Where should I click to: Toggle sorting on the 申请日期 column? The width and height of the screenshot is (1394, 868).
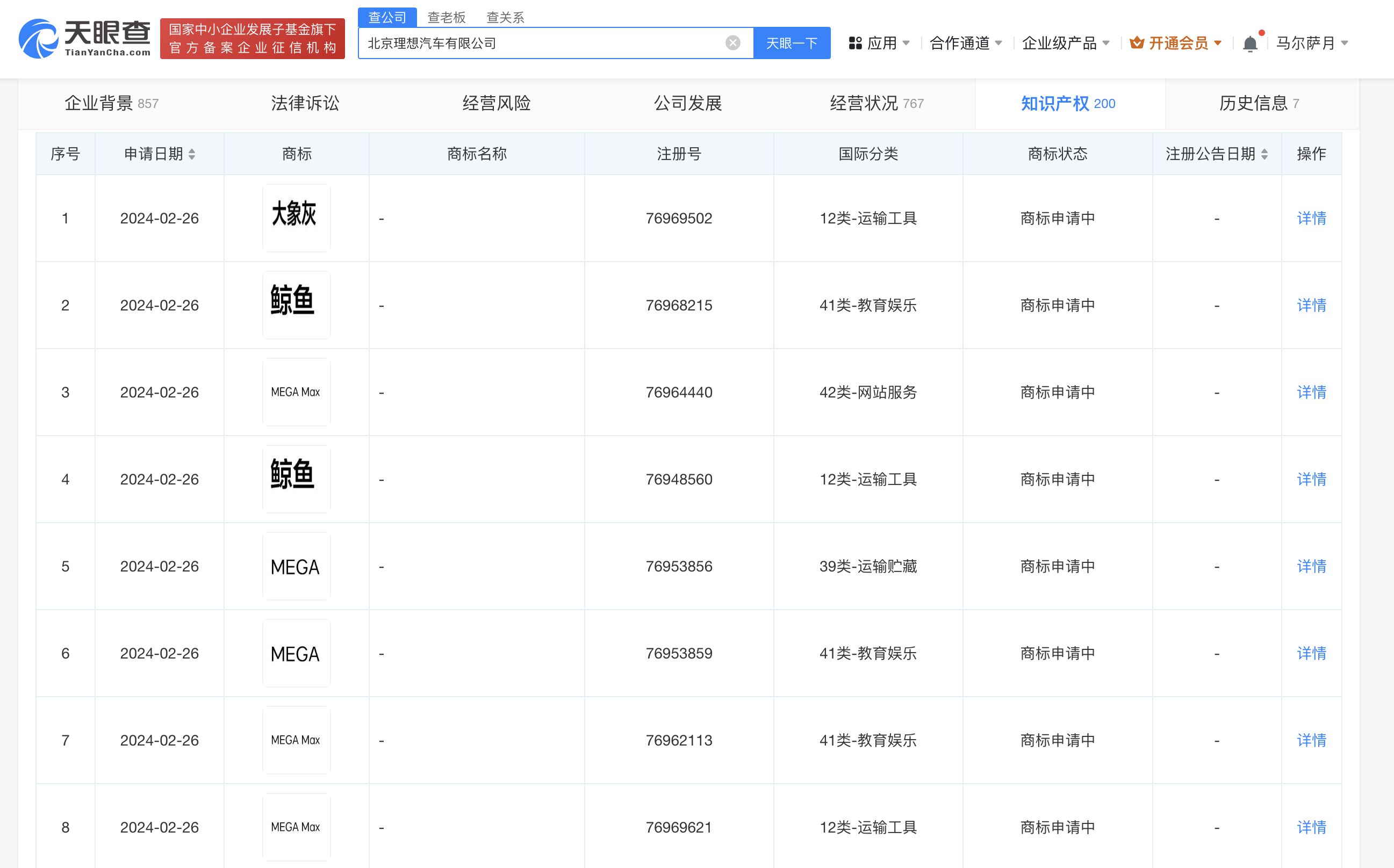tap(192, 153)
